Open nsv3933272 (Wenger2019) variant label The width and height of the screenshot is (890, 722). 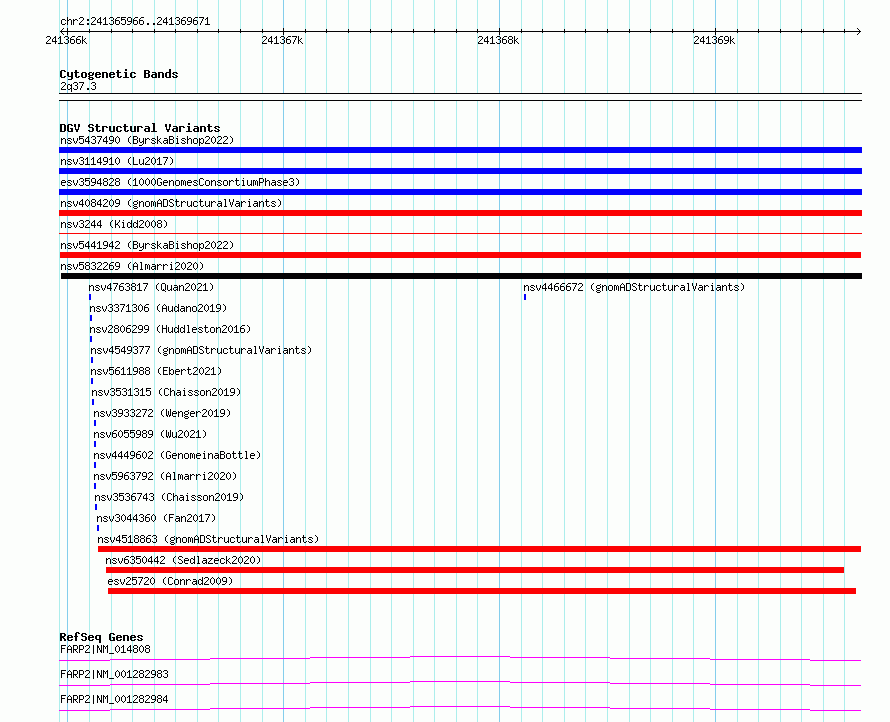click(x=162, y=413)
